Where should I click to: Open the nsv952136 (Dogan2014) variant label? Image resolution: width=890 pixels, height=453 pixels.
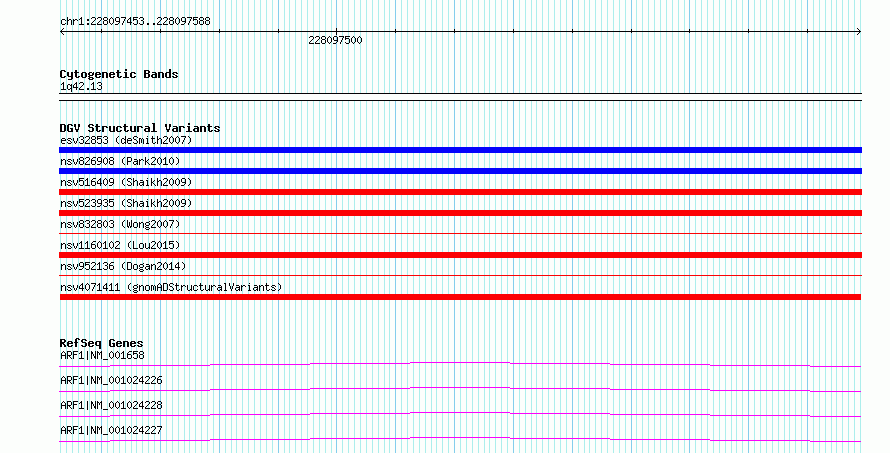[x=123, y=266]
